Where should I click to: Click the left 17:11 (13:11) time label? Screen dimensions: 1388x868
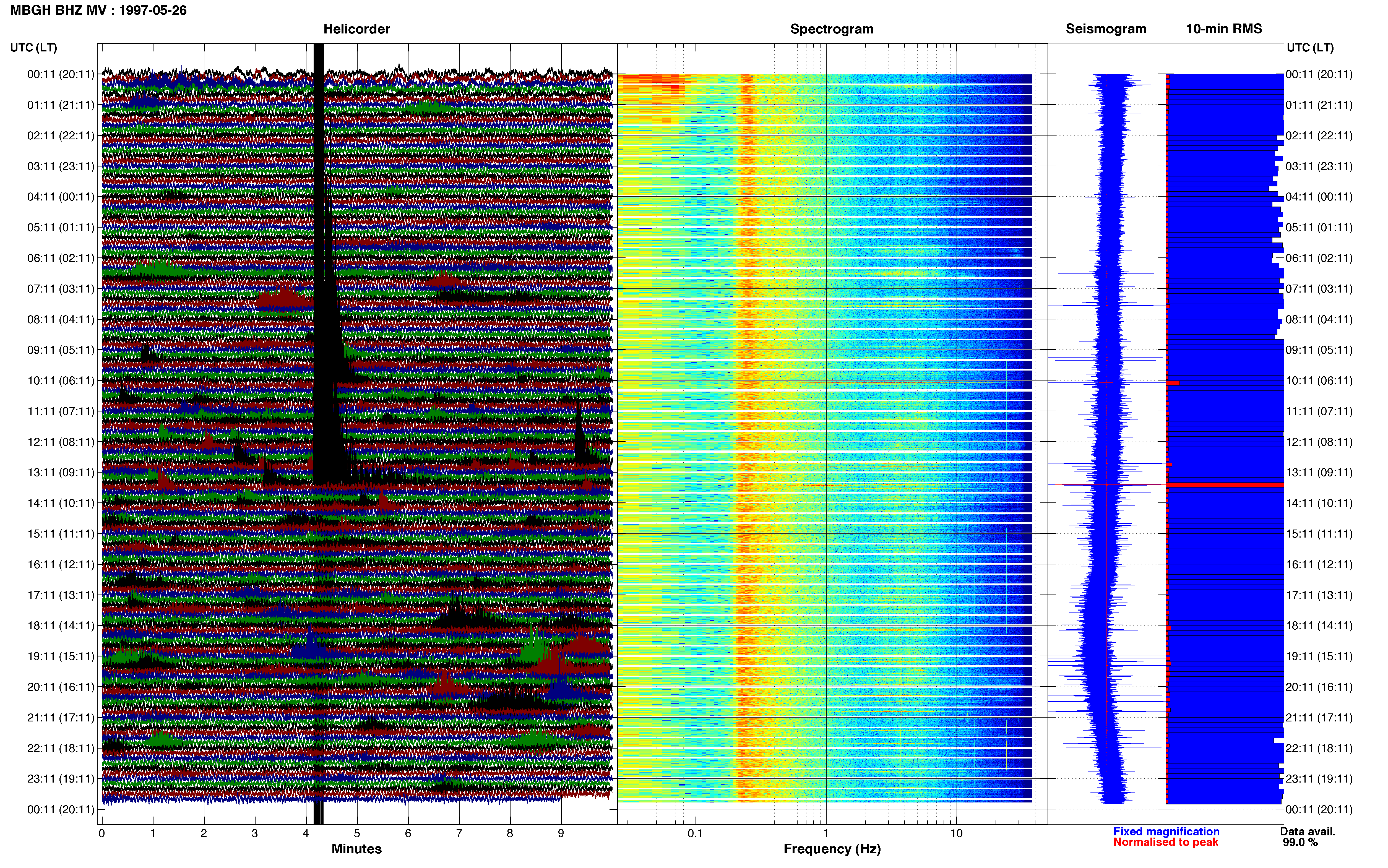(x=61, y=595)
